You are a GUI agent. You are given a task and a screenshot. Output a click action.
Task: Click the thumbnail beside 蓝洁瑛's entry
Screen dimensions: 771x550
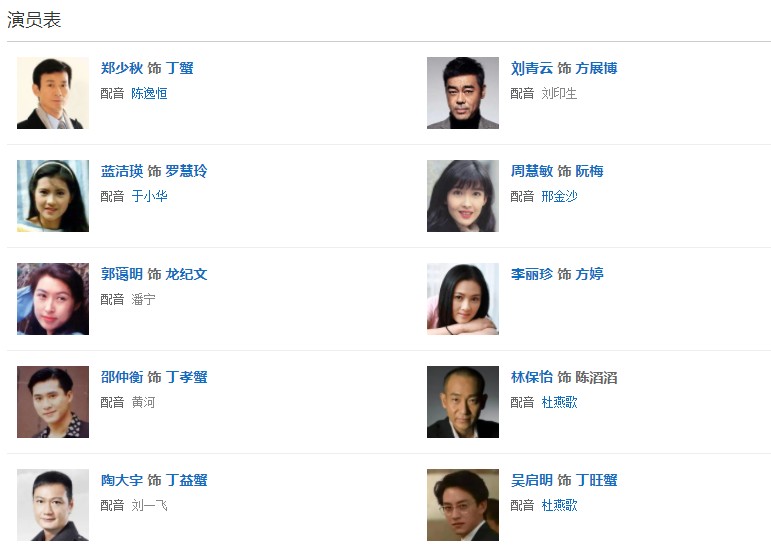coord(53,196)
